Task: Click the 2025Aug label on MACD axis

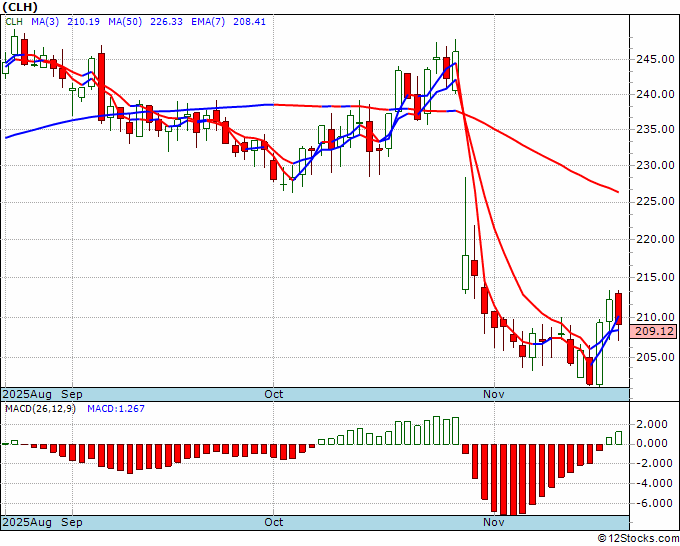Action: tap(28, 522)
